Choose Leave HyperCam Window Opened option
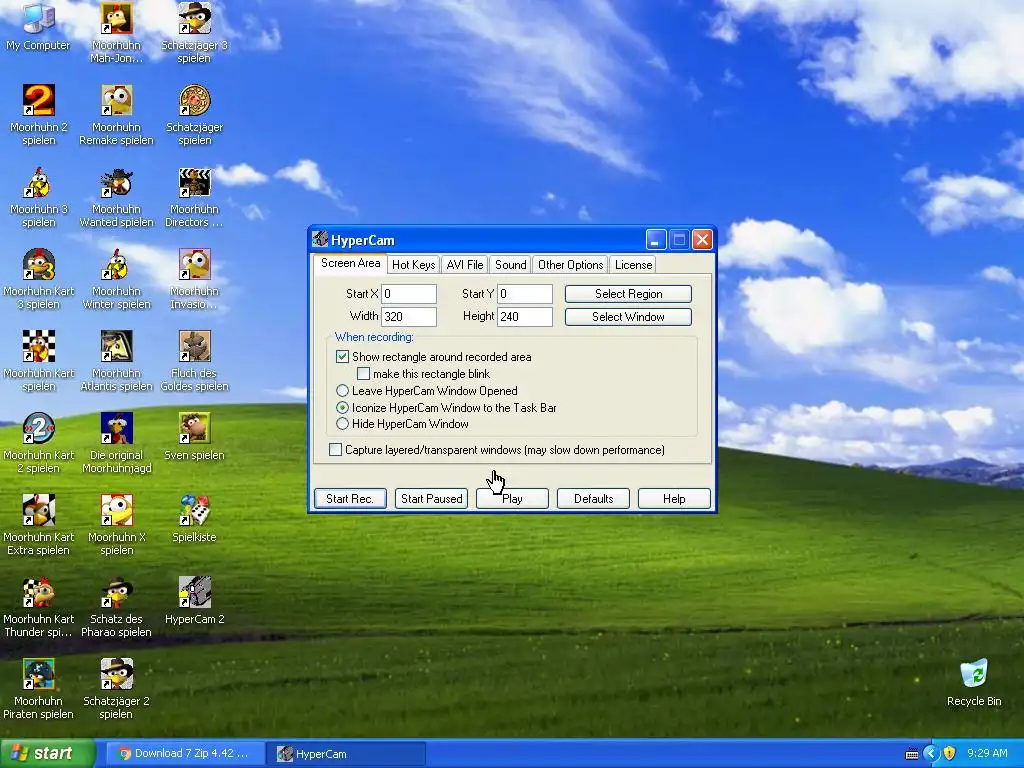The image size is (1024, 768). point(342,391)
